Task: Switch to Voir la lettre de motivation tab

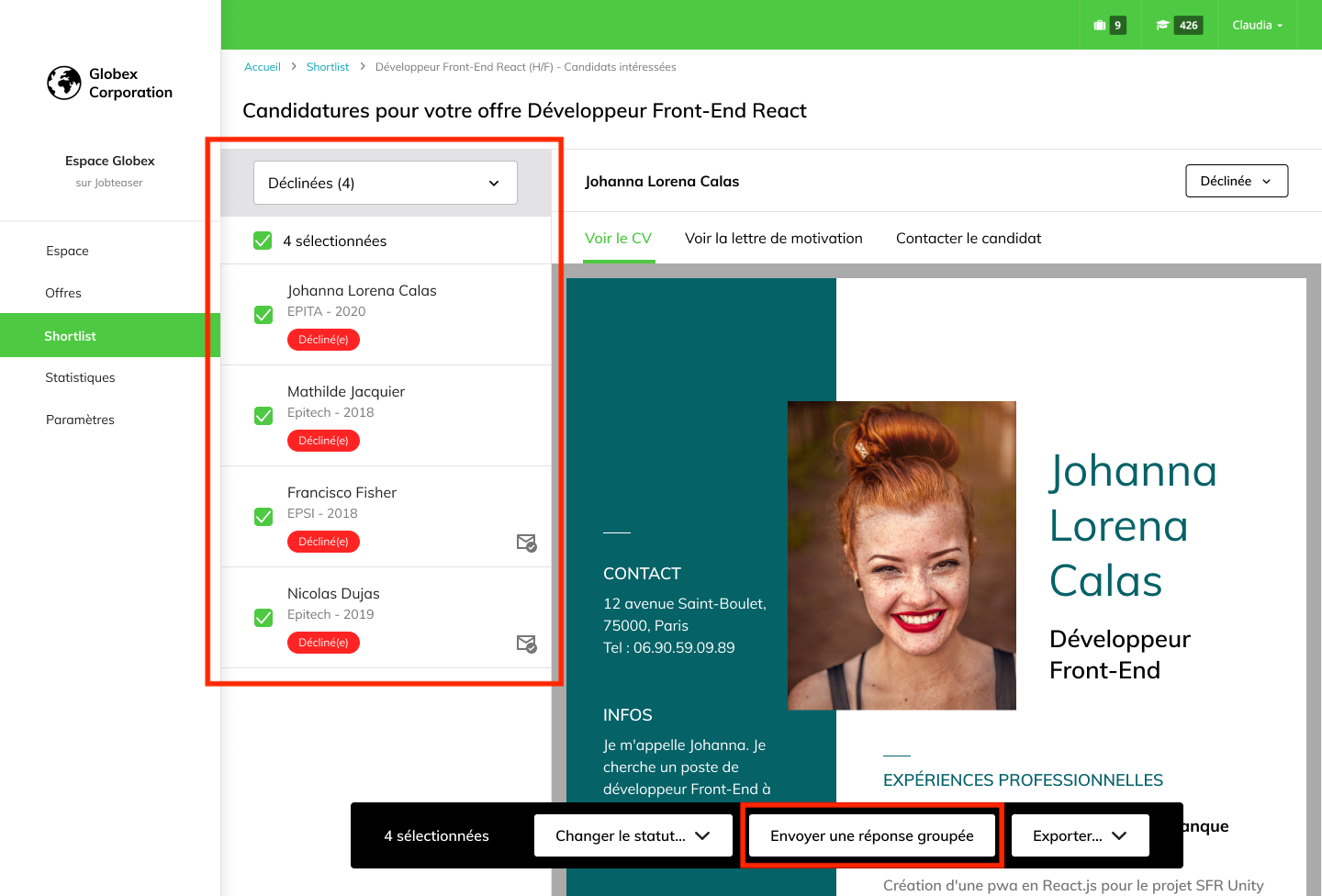Action: pyautogui.click(x=773, y=239)
